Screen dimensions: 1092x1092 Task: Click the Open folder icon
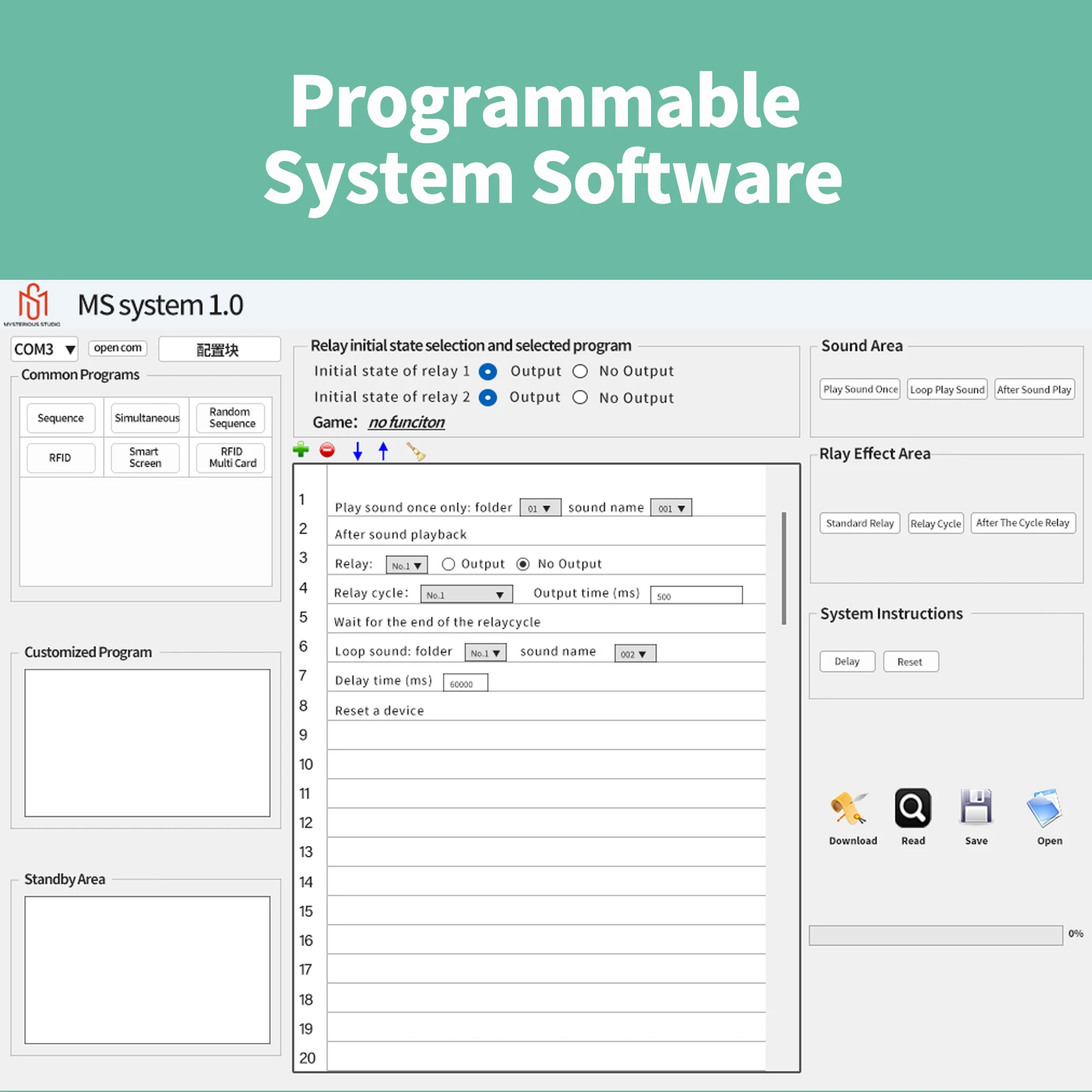[1045, 808]
